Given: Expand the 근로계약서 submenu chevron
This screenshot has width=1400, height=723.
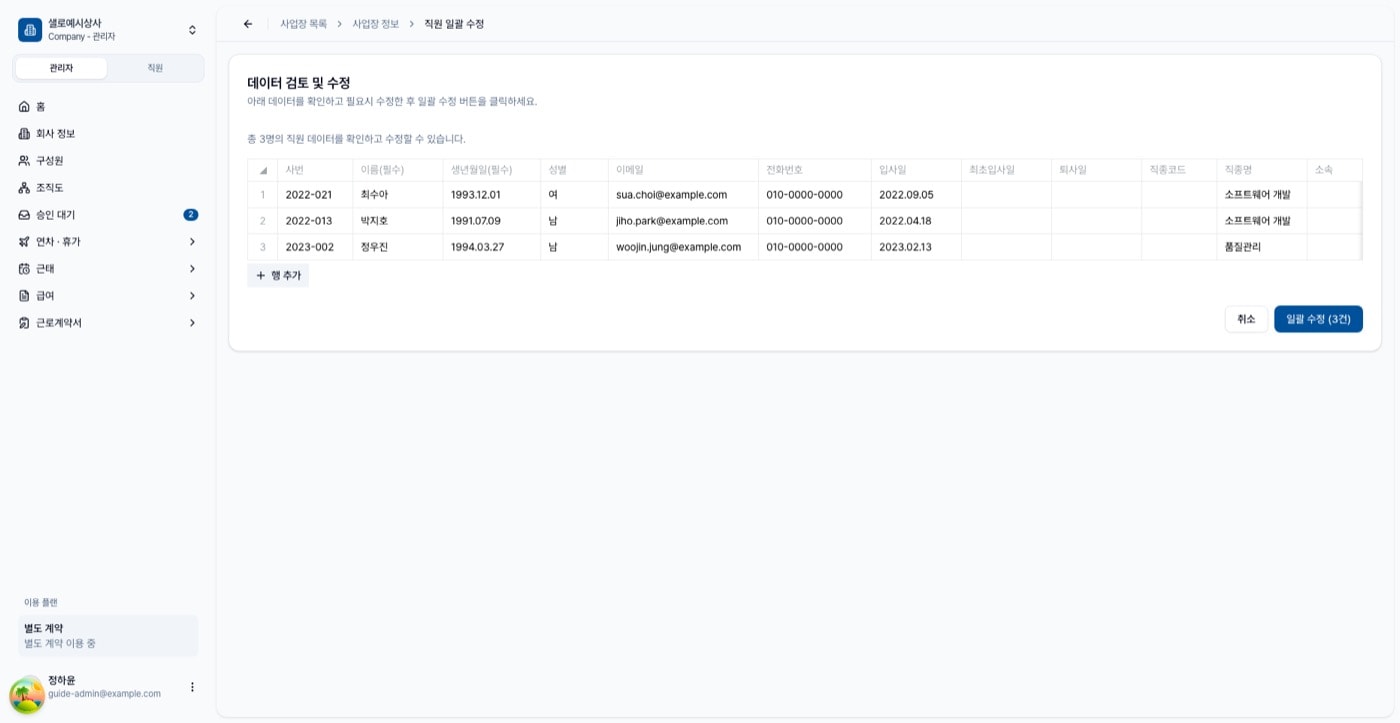Looking at the screenshot, I should click(x=192, y=322).
